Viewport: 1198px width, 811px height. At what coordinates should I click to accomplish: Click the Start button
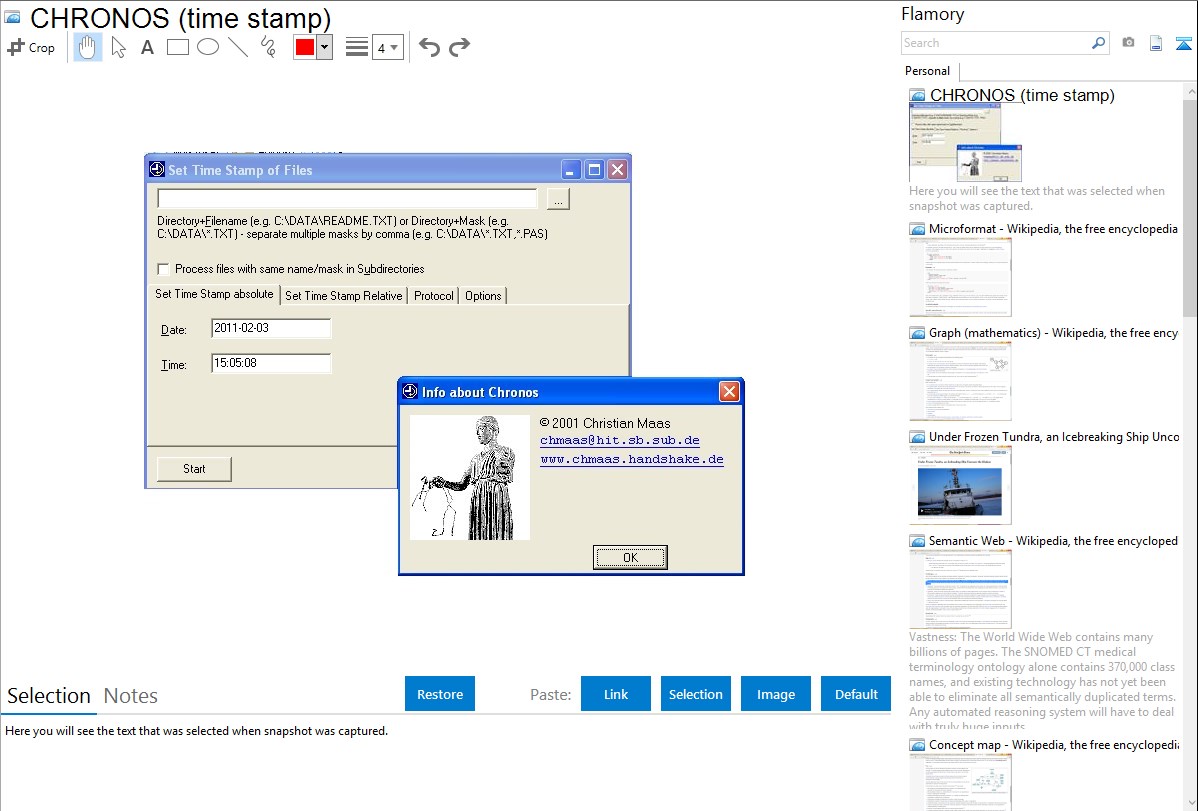pyautogui.click(x=194, y=469)
